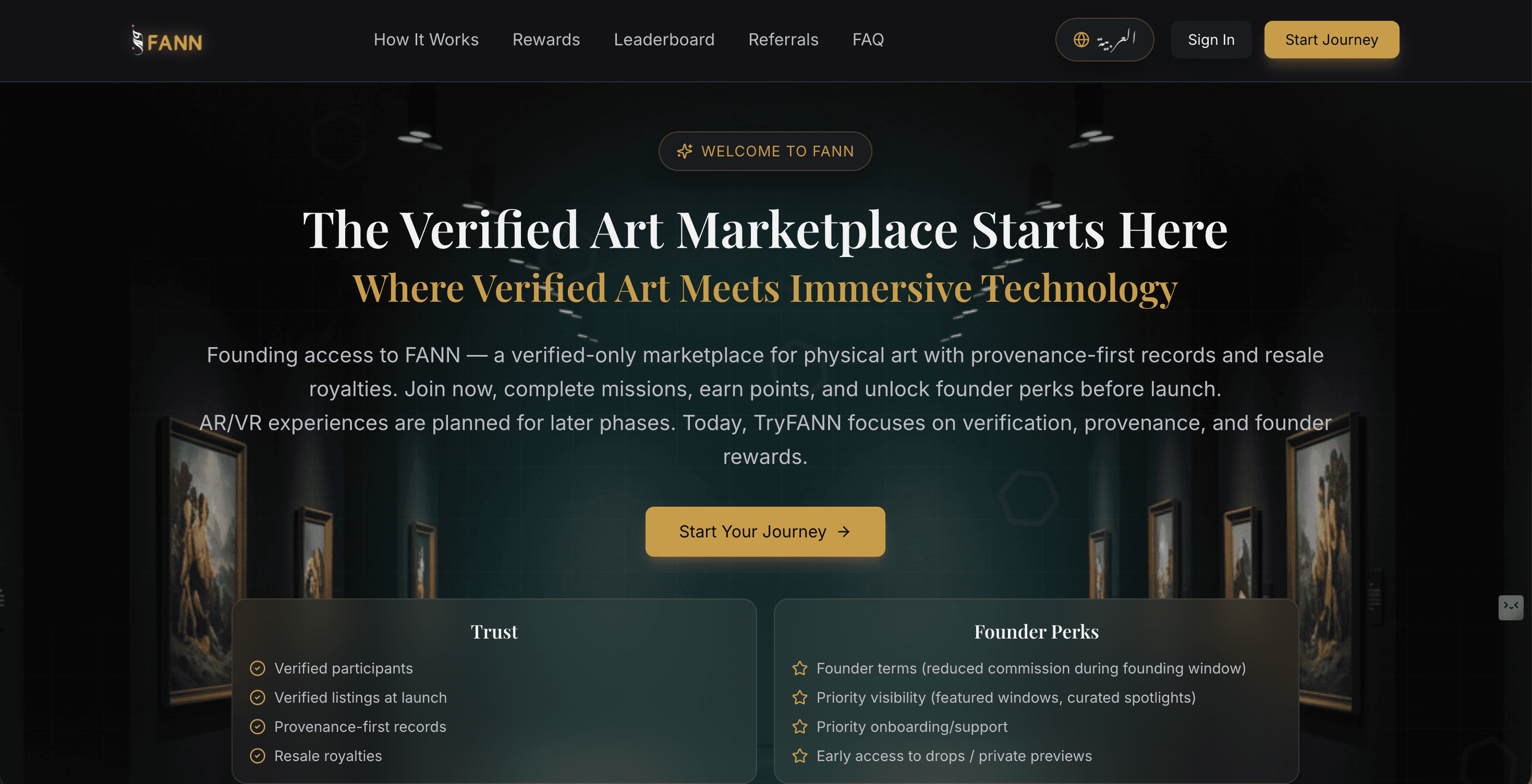The width and height of the screenshot is (1532, 784).
Task: Click the FANN logo icon
Action: tap(137, 40)
